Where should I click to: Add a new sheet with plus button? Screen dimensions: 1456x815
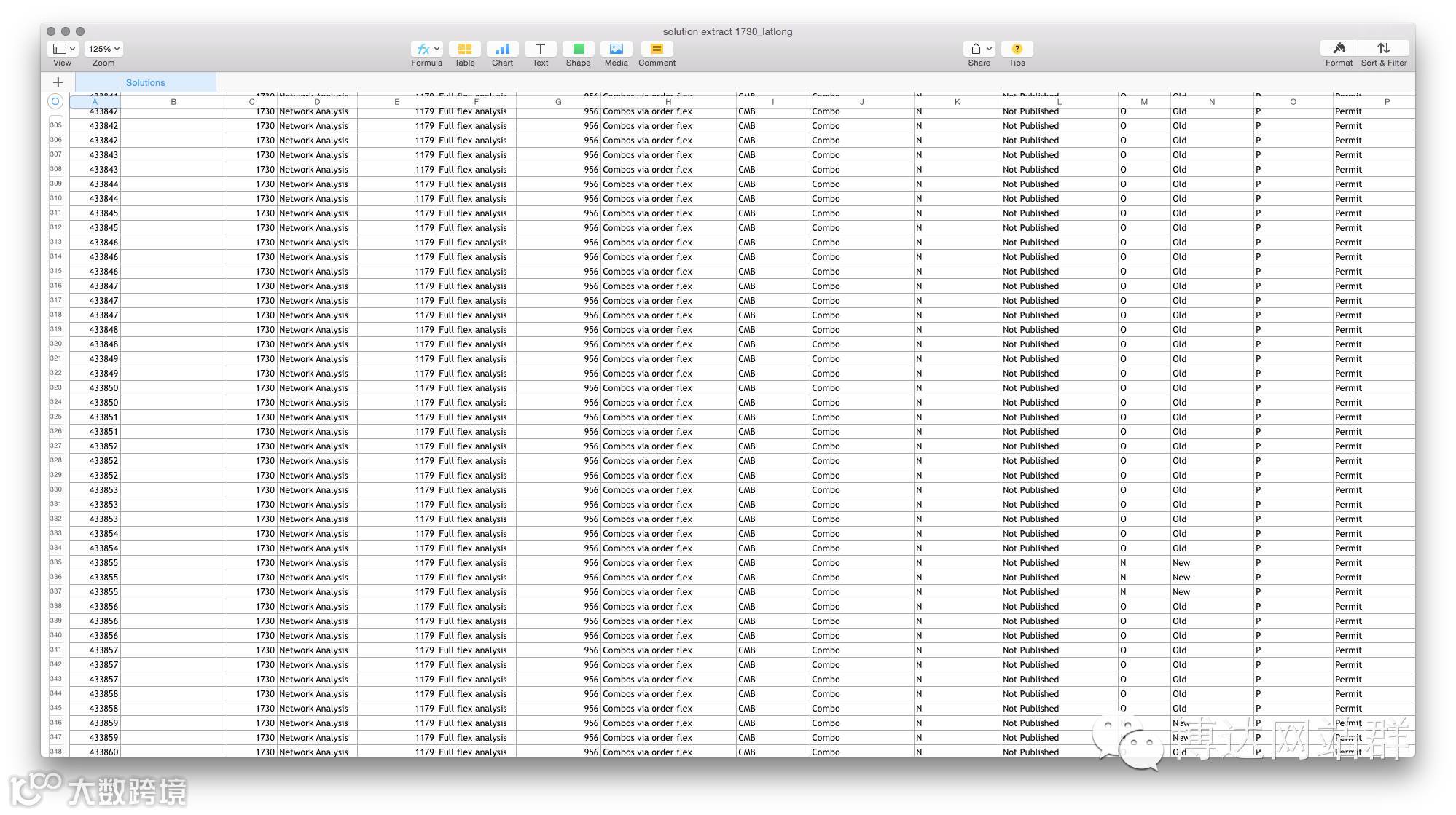58,82
